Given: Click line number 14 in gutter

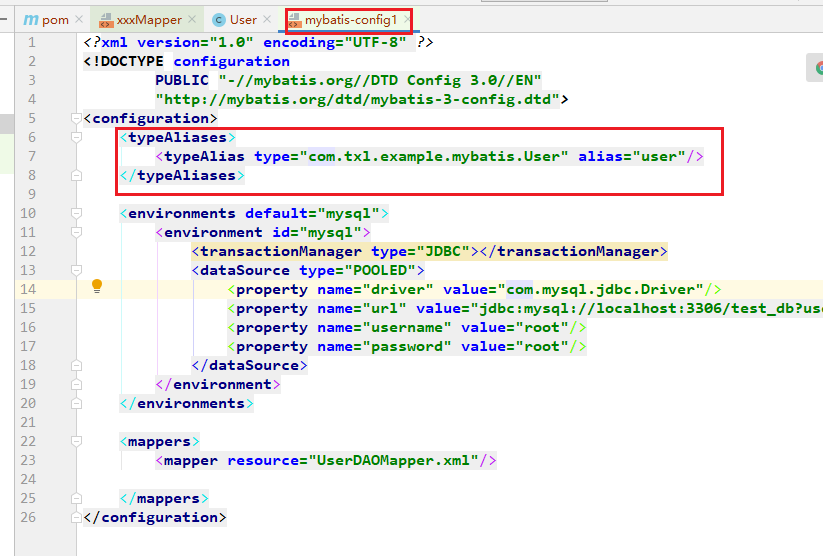Looking at the screenshot, I should [x=28, y=289].
